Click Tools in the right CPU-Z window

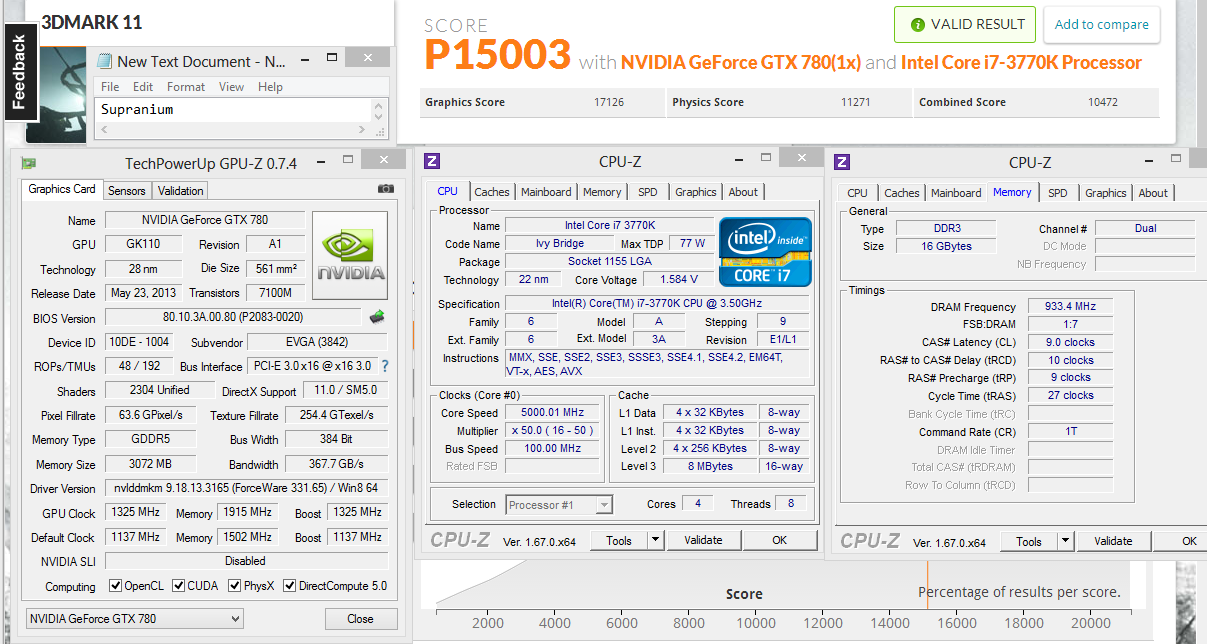tap(1029, 541)
